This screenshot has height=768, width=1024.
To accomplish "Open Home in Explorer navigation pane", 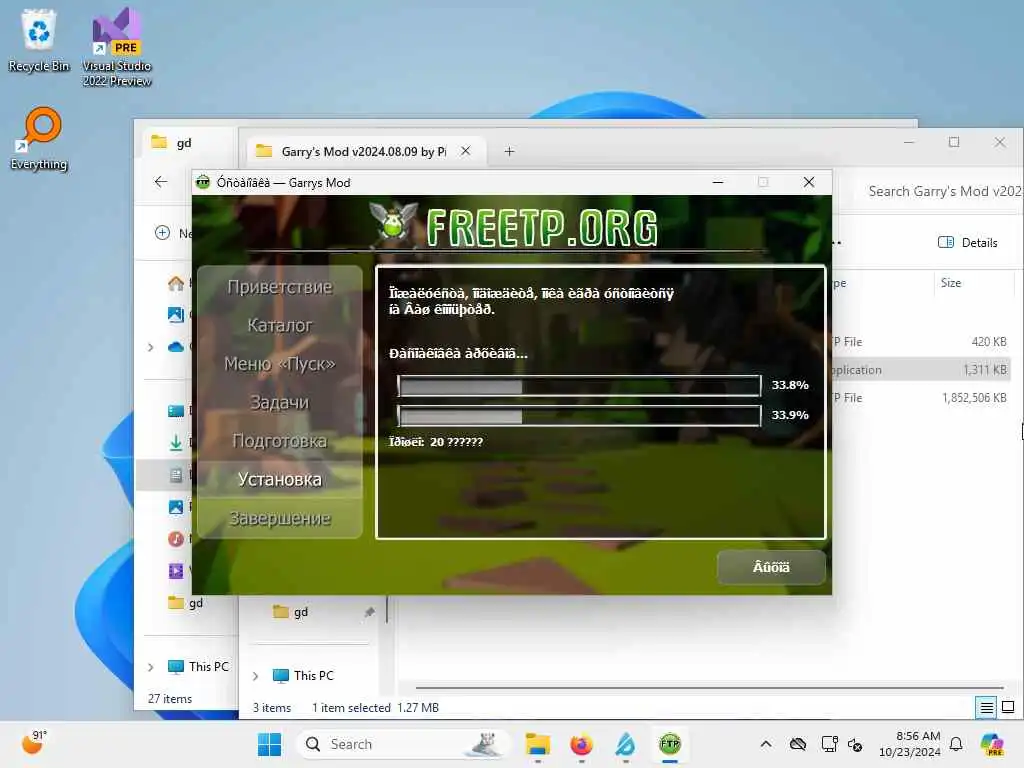I will click(x=176, y=283).
